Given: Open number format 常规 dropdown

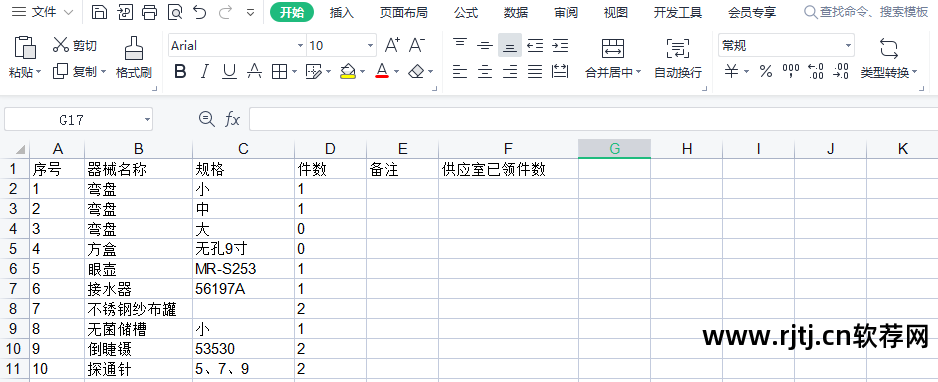Looking at the screenshot, I should click(x=848, y=45).
